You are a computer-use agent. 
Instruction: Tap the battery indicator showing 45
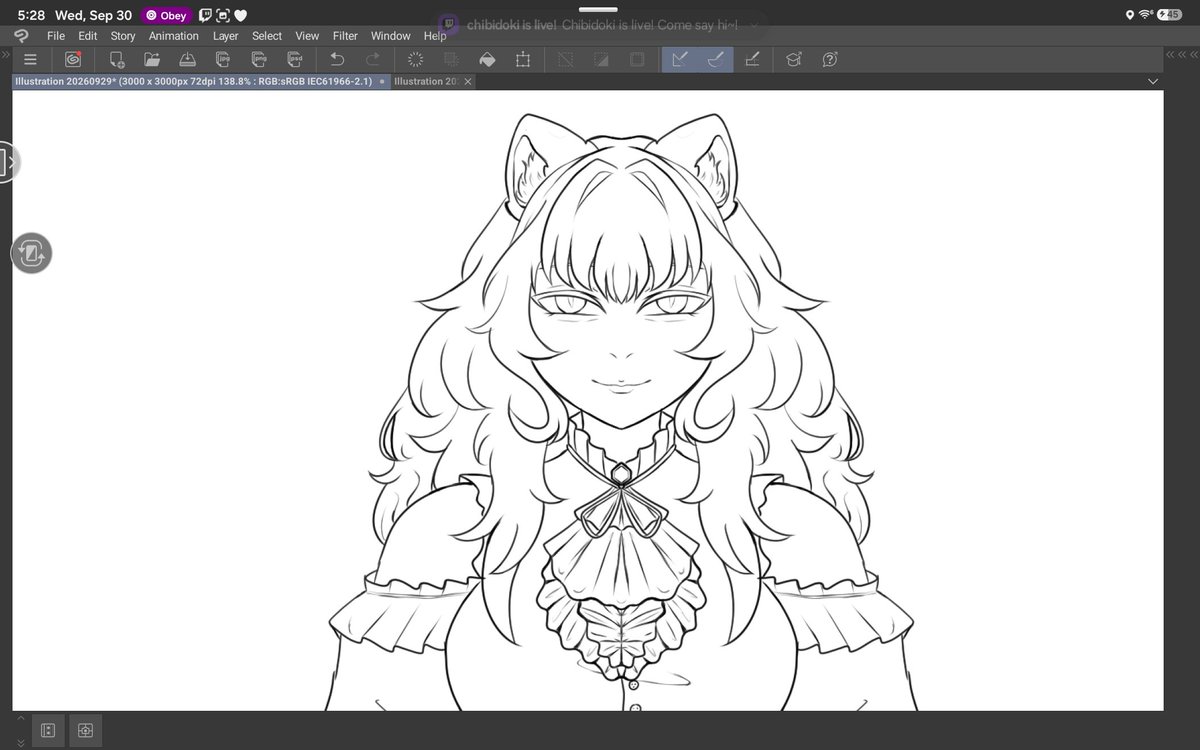tap(1170, 15)
